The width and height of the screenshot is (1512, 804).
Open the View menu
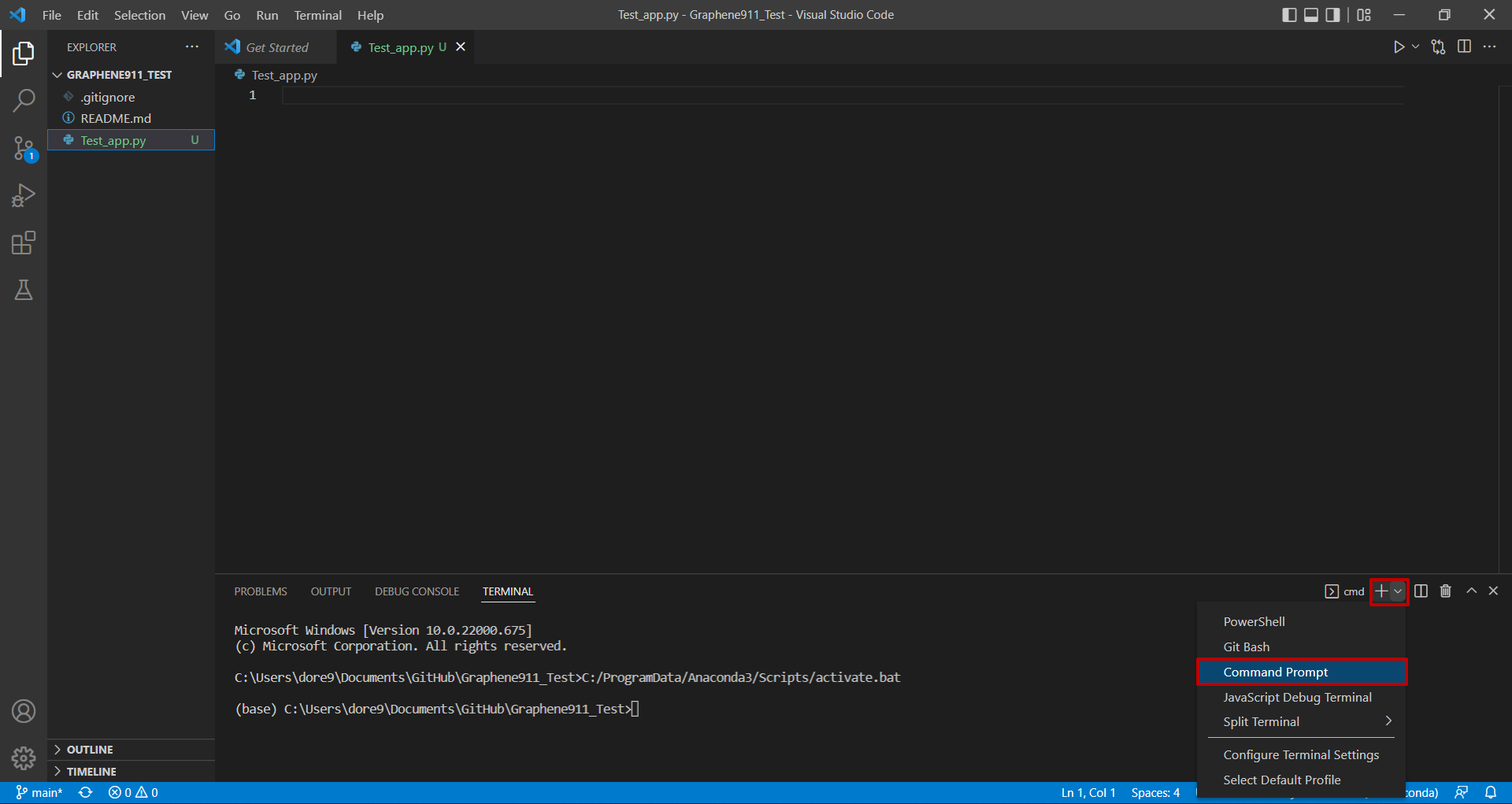195,15
